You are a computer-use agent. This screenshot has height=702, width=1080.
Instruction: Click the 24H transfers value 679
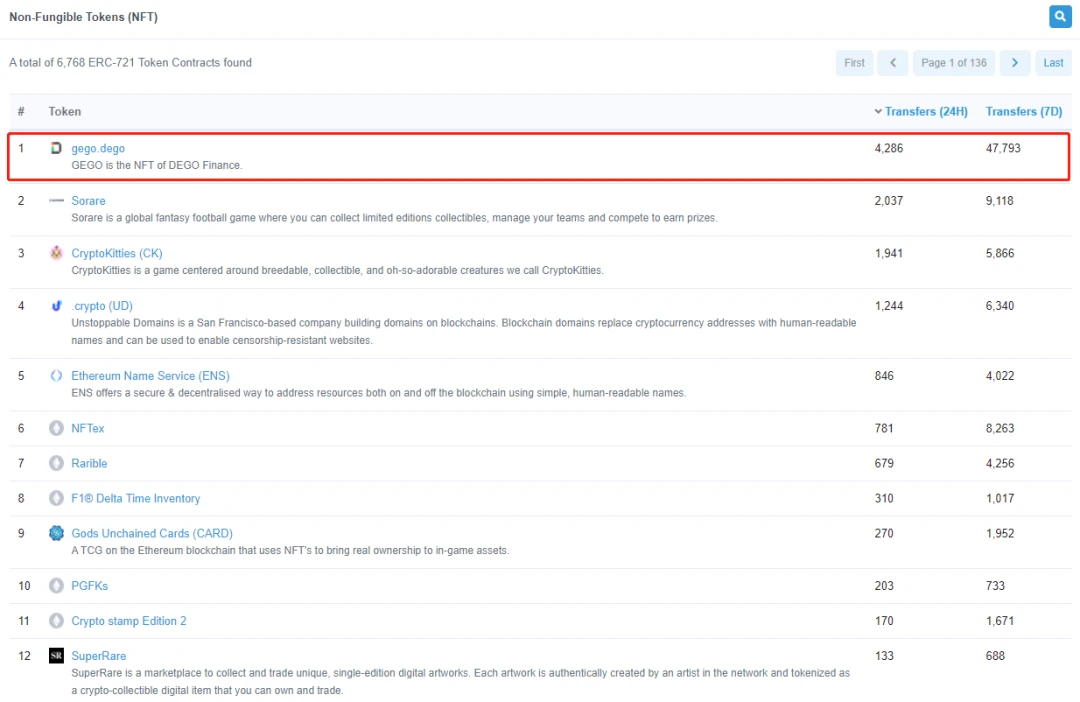pyautogui.click(x=884, y=463)
